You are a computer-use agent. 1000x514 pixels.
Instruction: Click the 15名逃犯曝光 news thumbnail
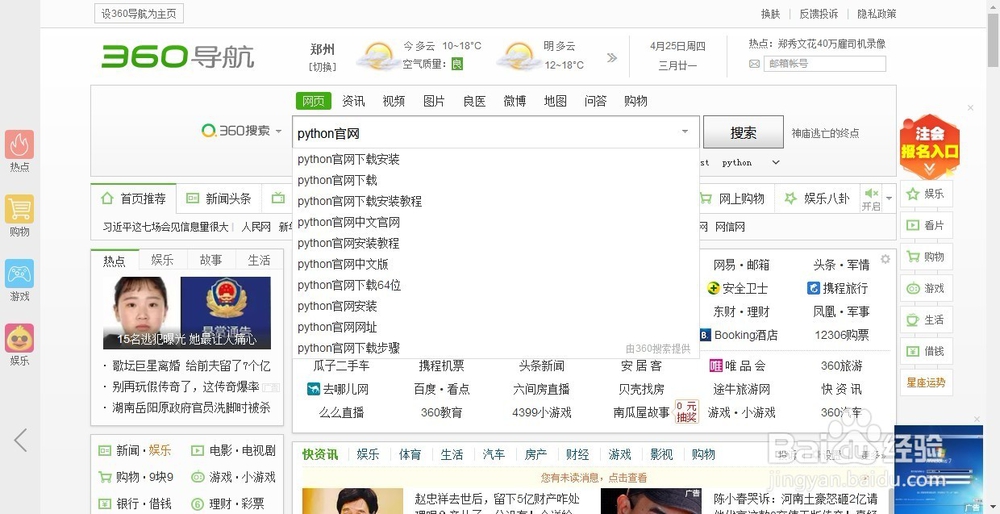(187, 312)
